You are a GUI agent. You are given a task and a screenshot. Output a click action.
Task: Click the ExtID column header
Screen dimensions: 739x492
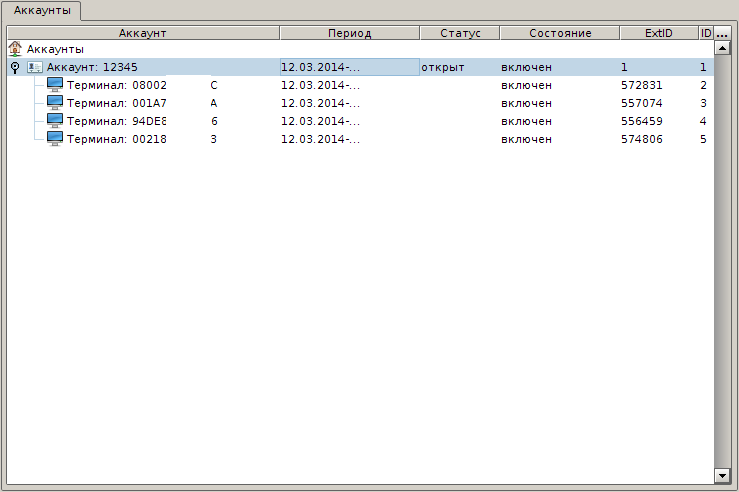tap(658, 33)
